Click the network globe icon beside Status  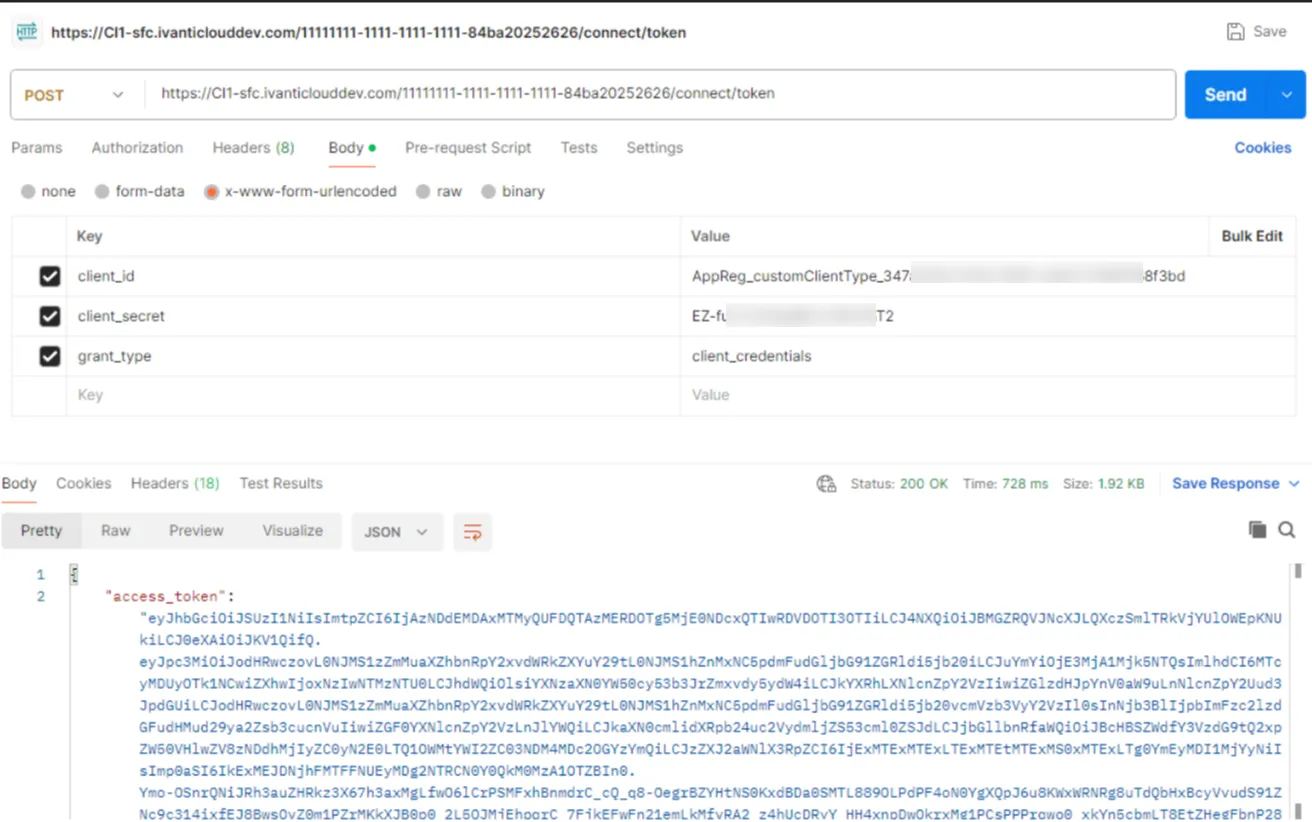click(x=826, y=484)
